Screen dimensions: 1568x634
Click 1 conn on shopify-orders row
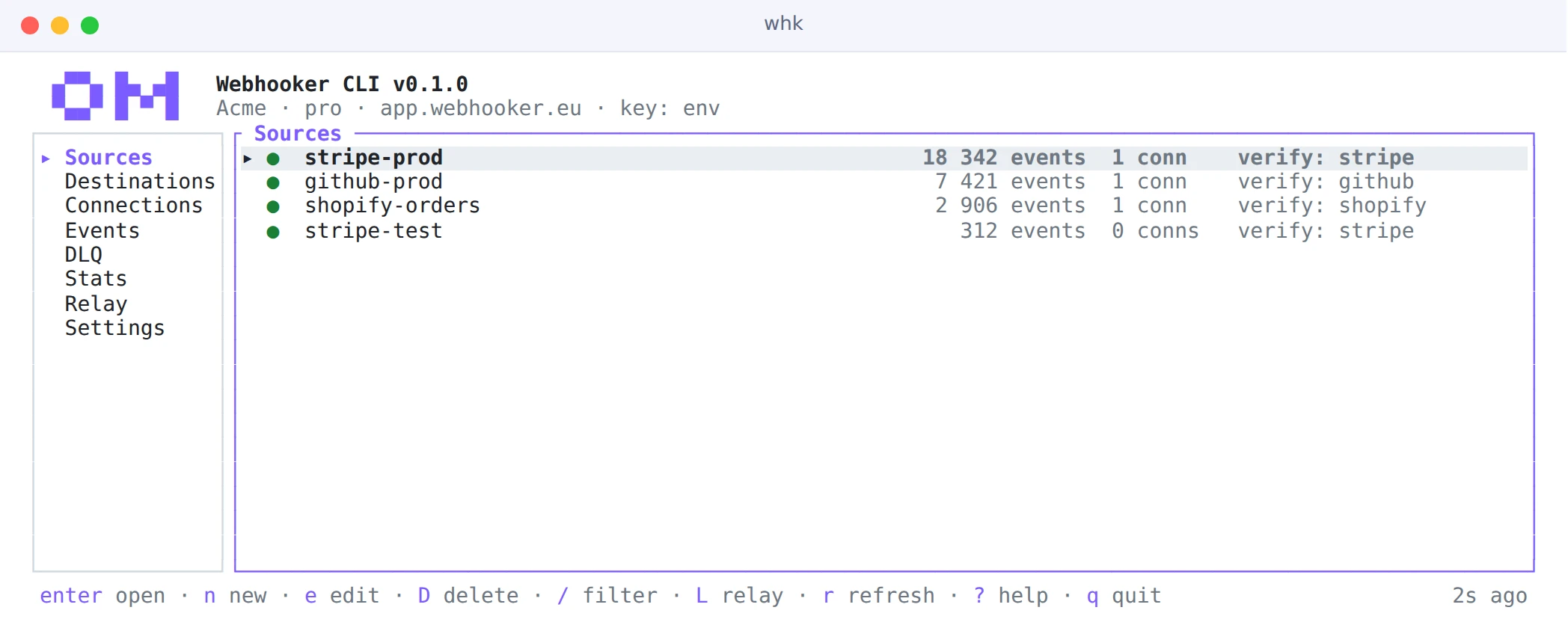click(1149, 206)
